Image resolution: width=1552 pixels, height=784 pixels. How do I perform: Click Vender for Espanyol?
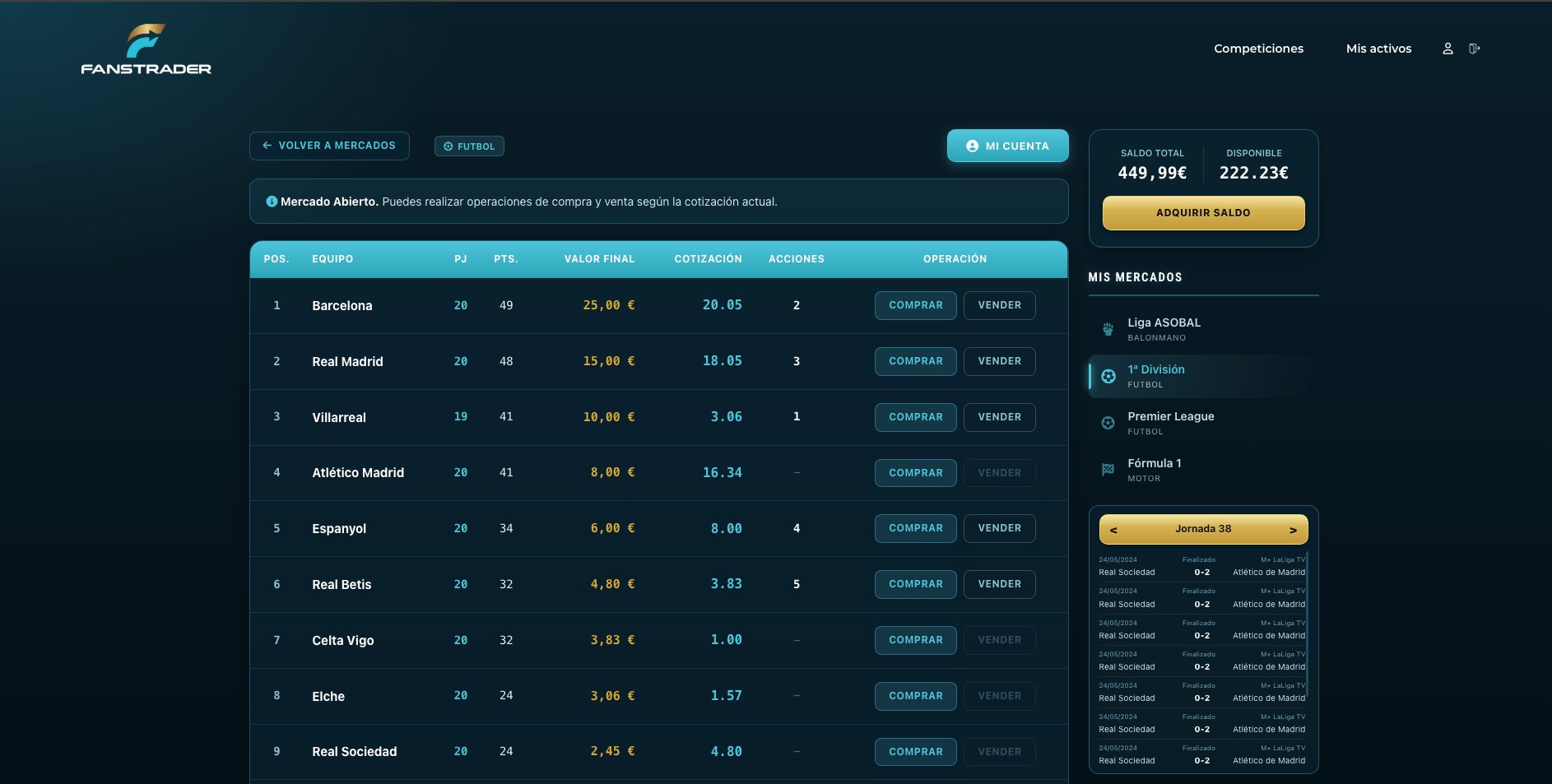coord(999,528)
